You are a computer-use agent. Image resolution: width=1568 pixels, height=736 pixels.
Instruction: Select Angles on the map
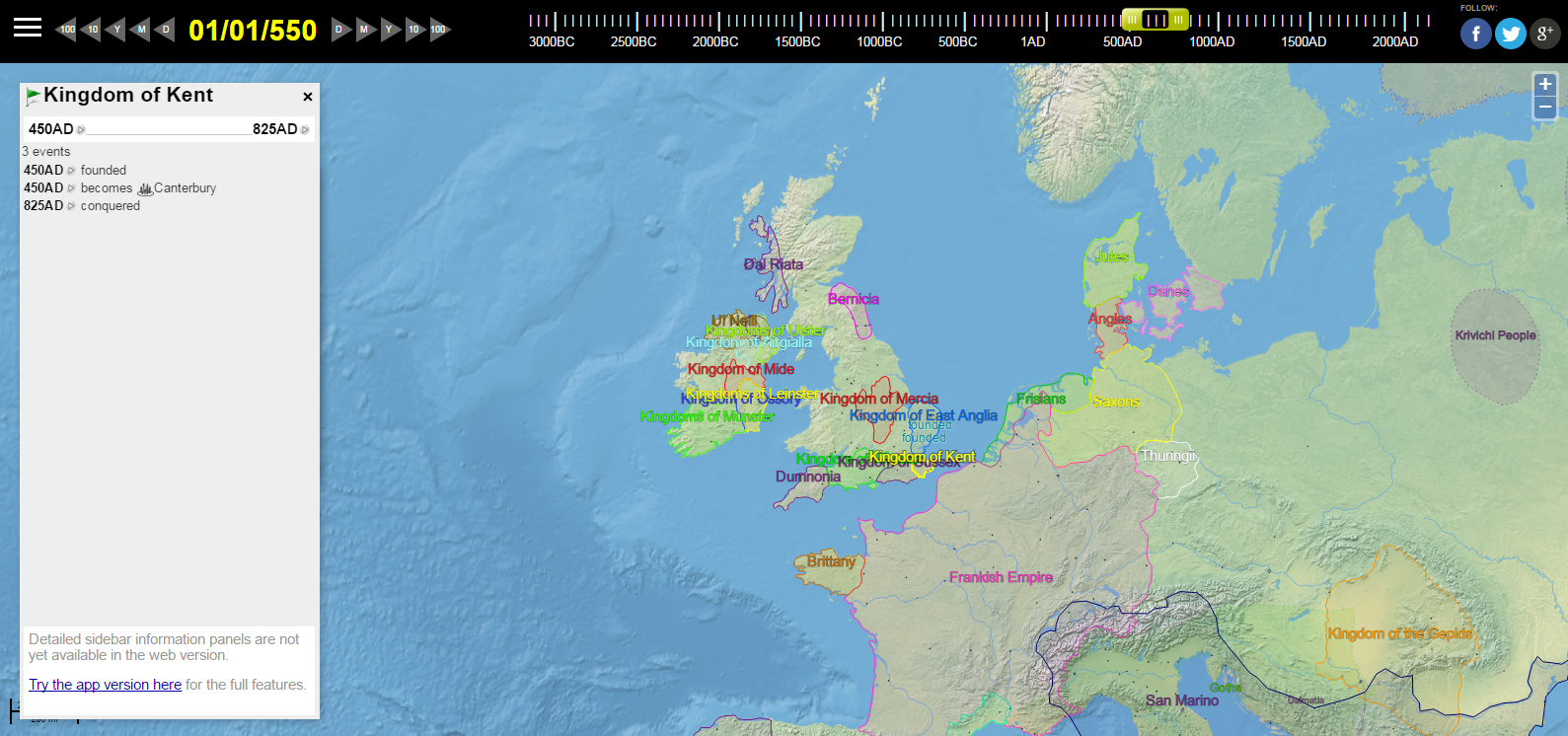(x=1110, y=319)
